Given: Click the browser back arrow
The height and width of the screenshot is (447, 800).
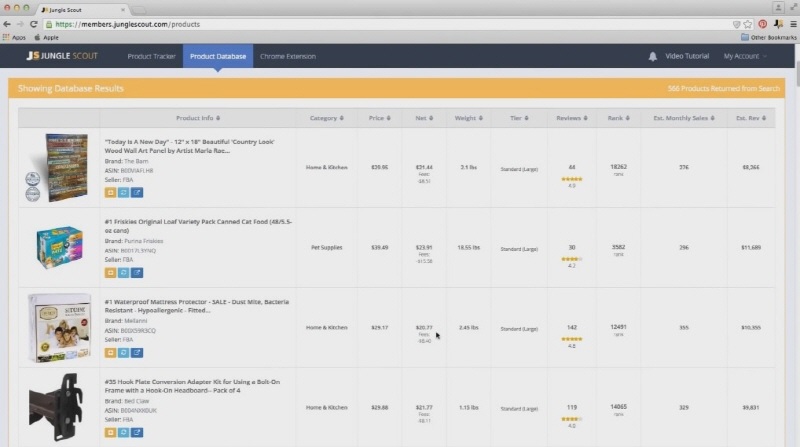Looking at the screenshot, I should tap(7, 24).
